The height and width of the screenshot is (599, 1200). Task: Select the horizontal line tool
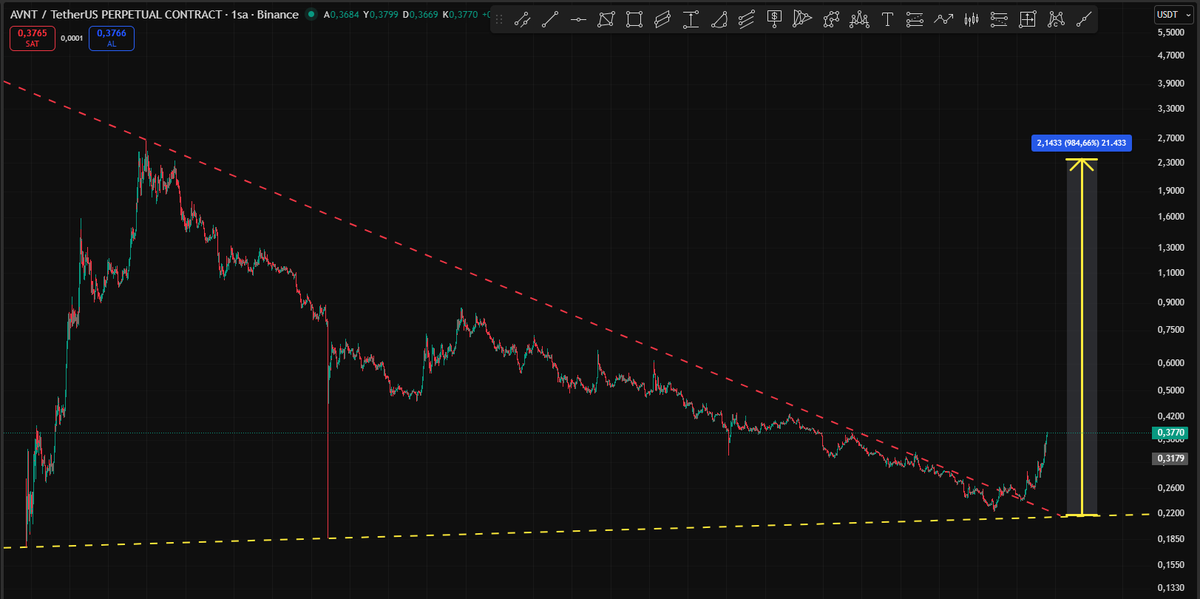tap(578, 19)
